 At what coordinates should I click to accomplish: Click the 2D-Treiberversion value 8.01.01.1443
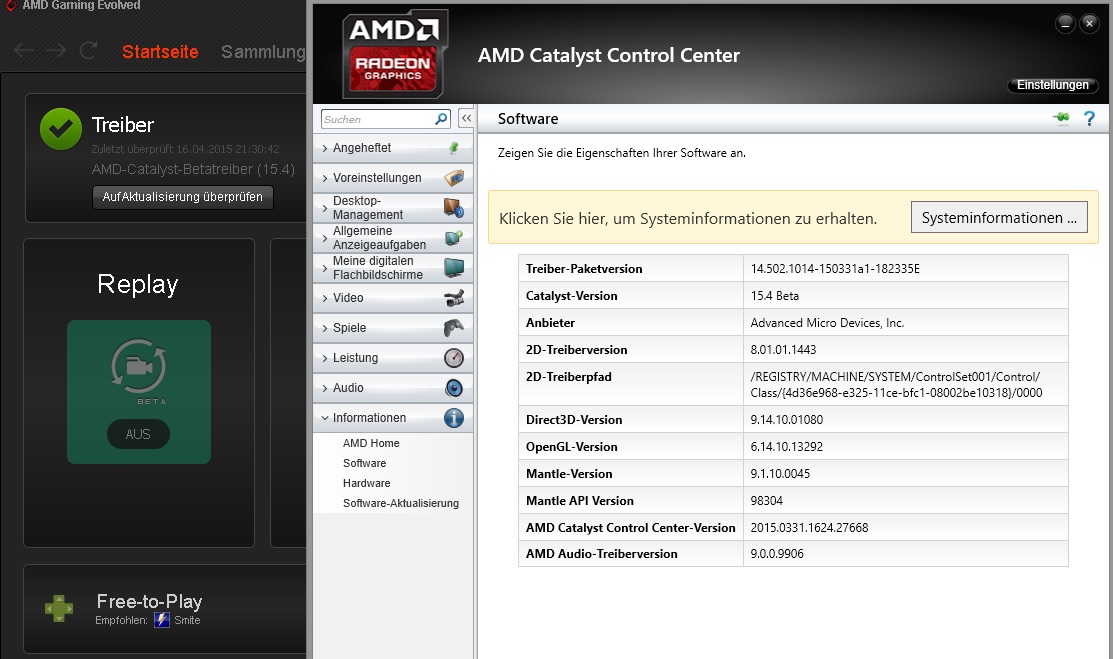tap(783, 349)
